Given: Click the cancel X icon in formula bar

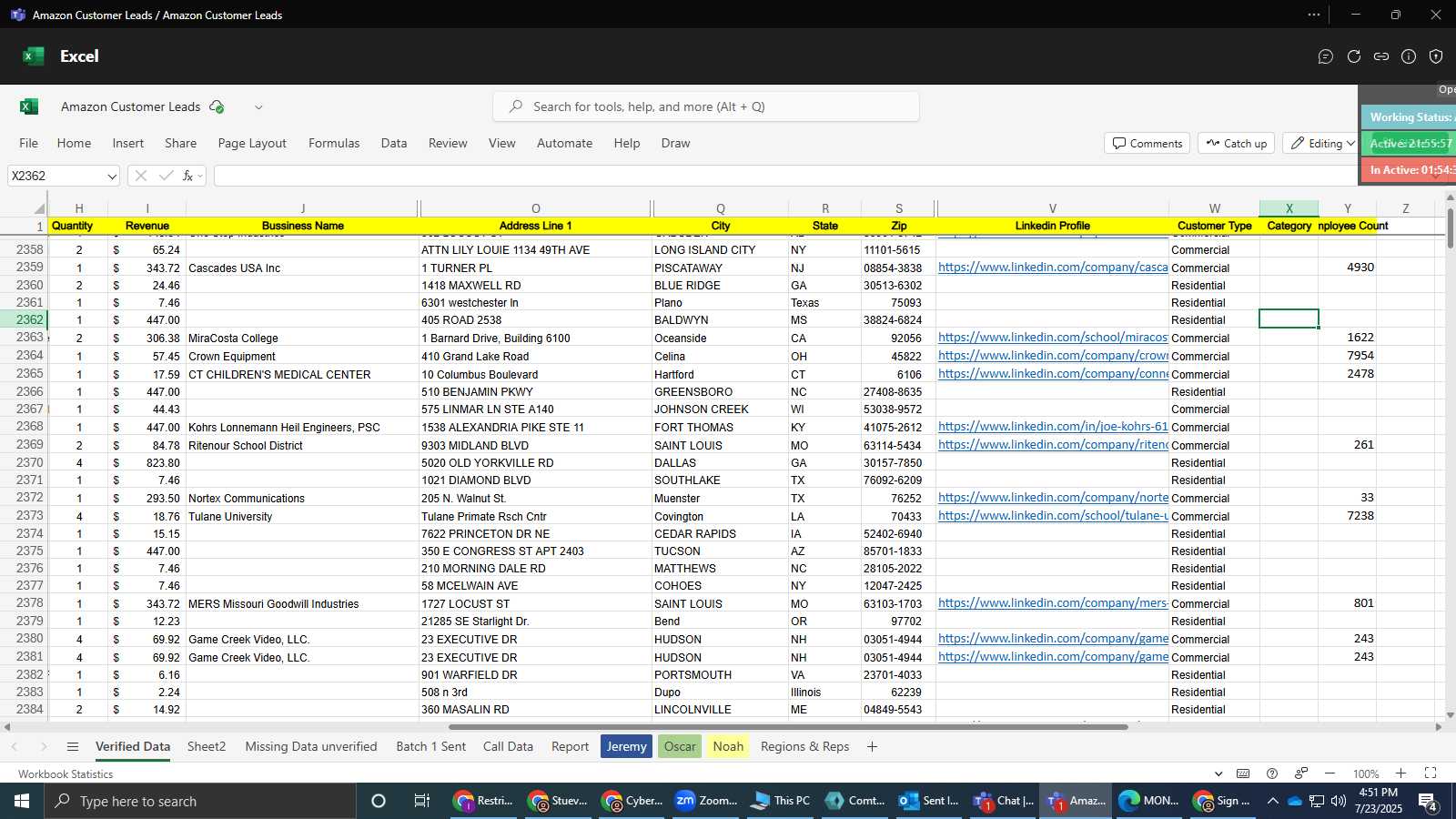Looking at the screenshot, I should pyautogui.click(x=141, y=176).
